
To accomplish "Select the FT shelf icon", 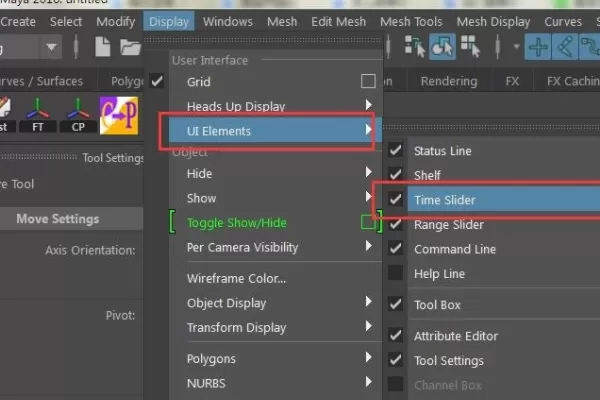I will click(x=37, y=114).
